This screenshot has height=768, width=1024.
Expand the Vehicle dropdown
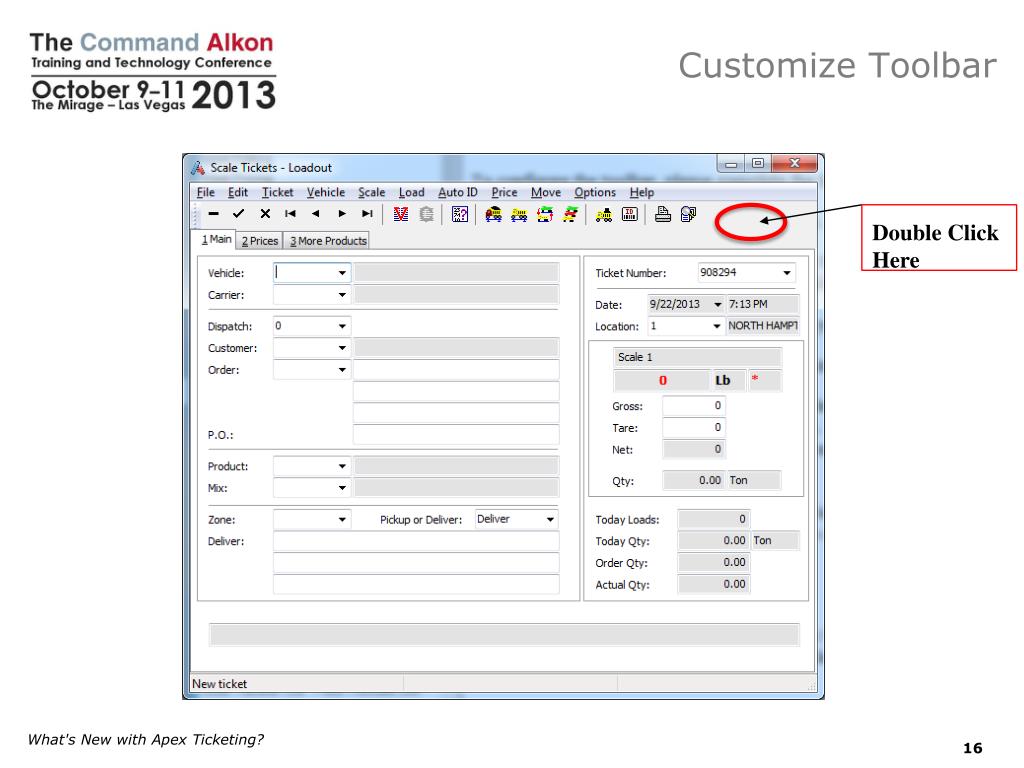(342, 273)
